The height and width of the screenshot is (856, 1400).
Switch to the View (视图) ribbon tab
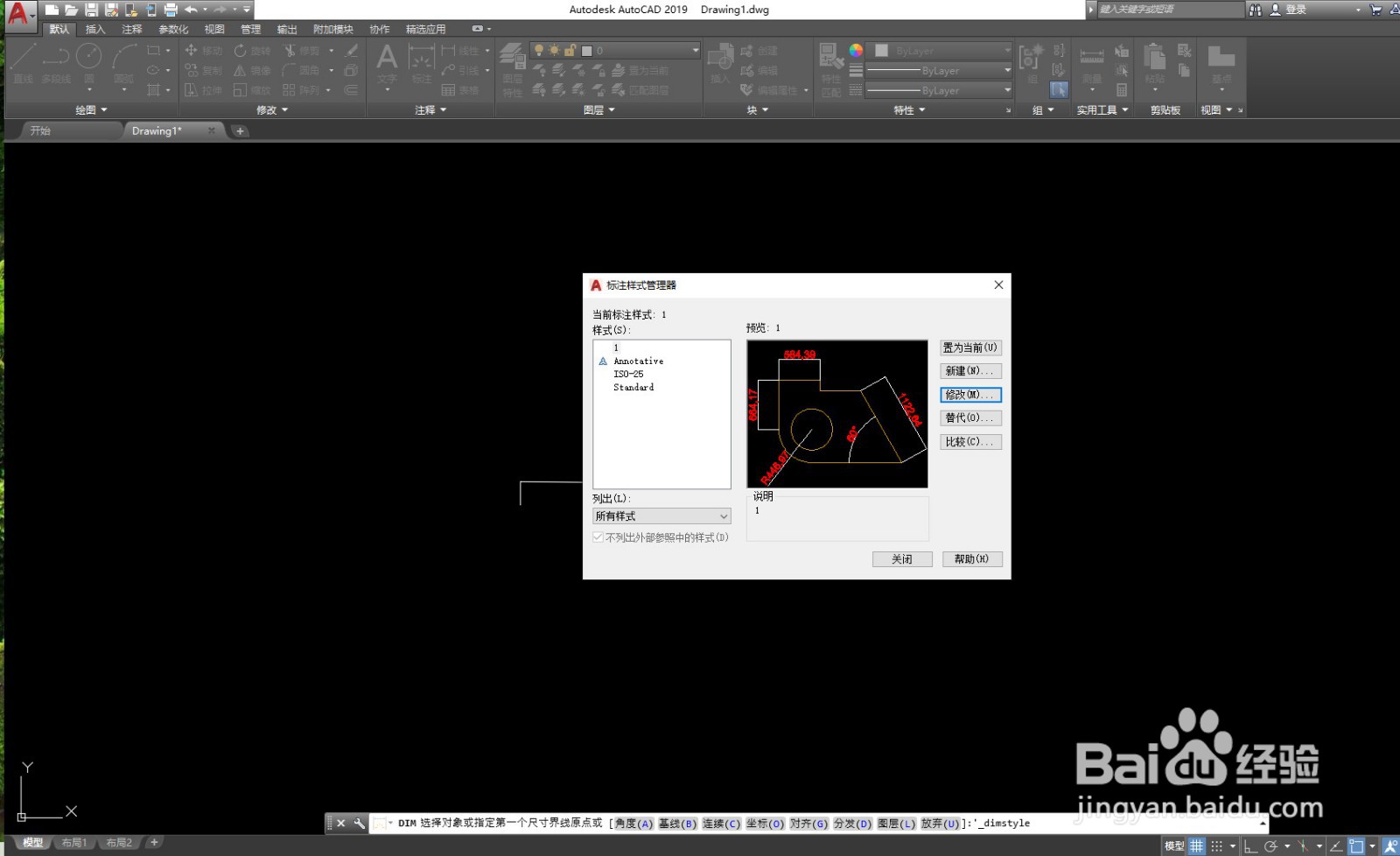coord(214,29)
